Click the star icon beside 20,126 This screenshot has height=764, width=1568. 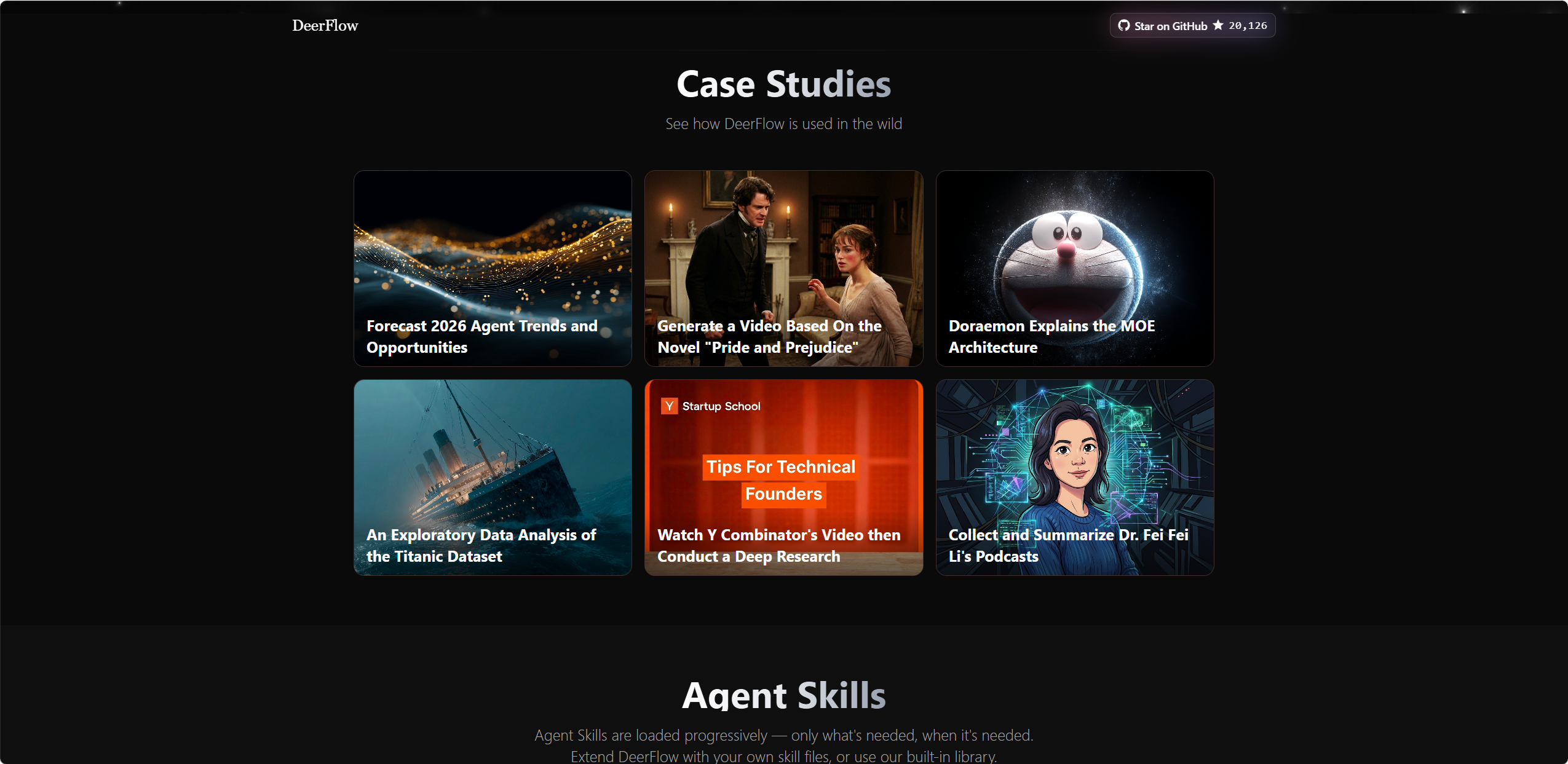pos(1218,25)
